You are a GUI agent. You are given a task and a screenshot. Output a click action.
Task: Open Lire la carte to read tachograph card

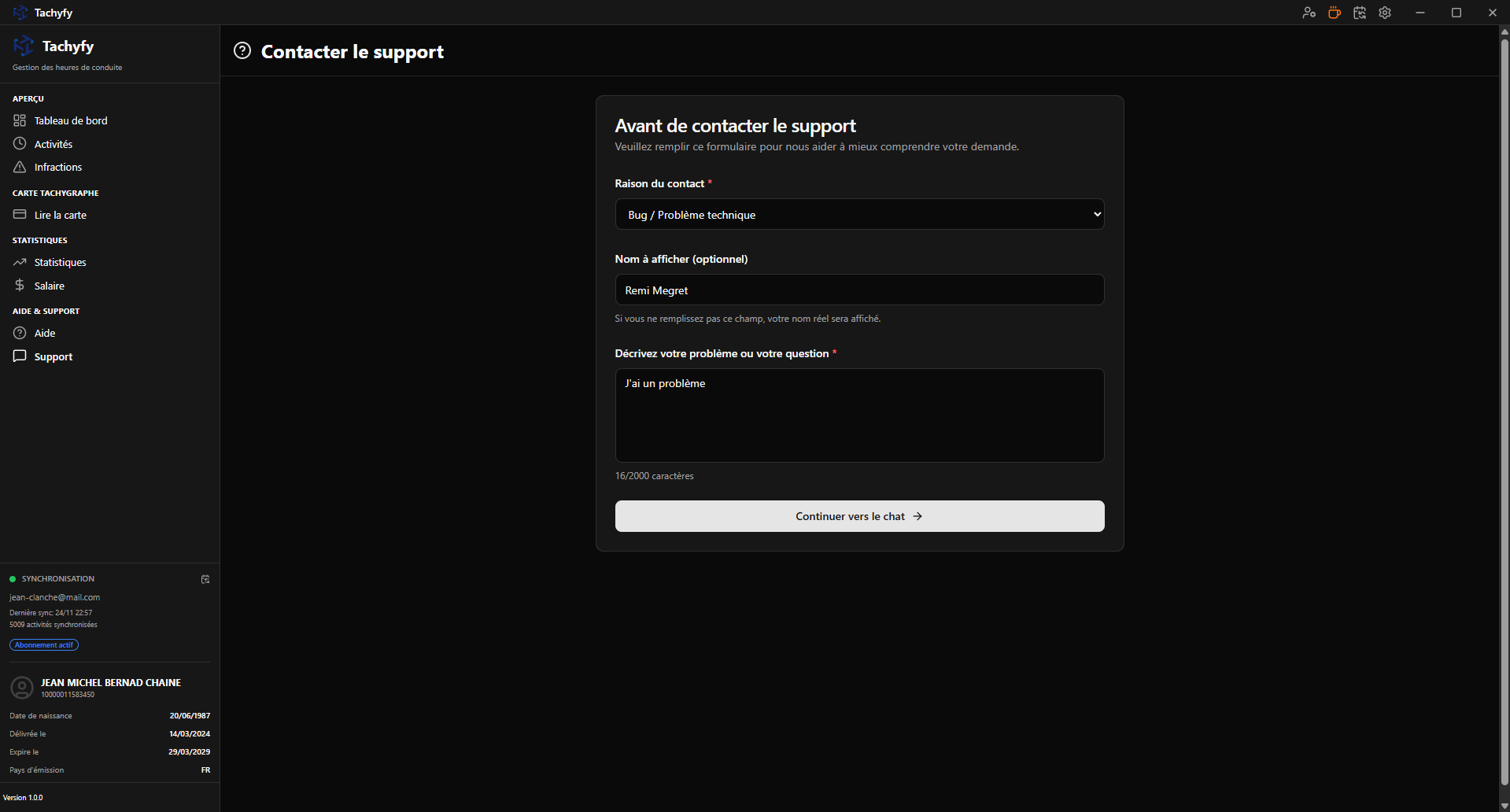point(58,214)
